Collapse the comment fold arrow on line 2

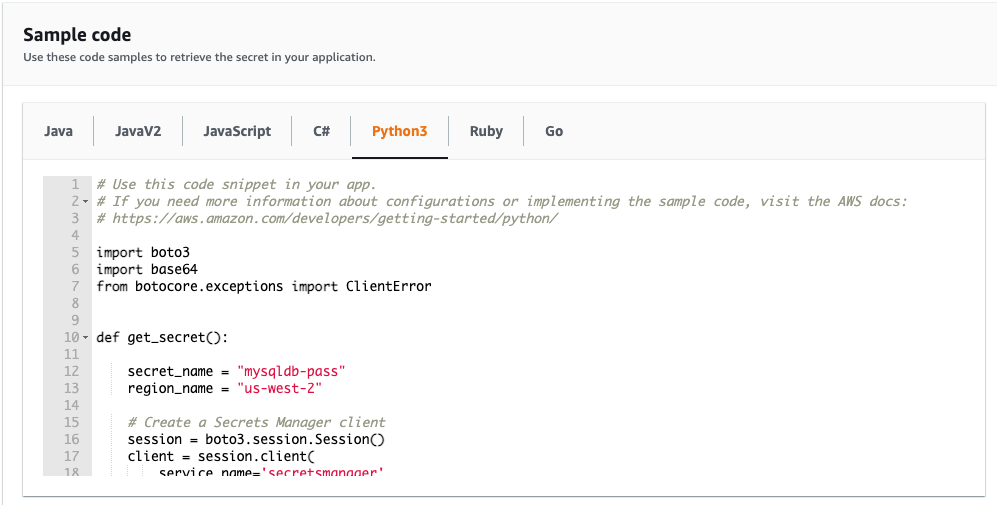pyautogui.click(x=85, y=202)
